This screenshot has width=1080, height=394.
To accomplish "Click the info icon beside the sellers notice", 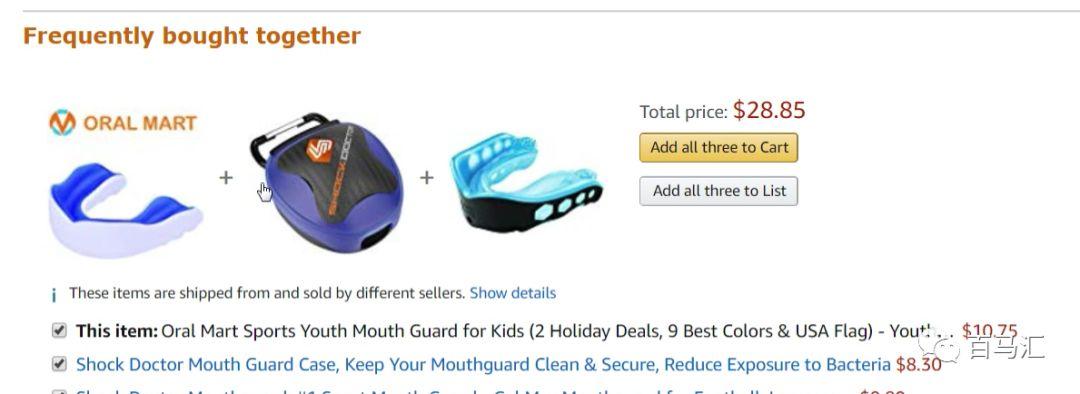I will pos(54,296).
